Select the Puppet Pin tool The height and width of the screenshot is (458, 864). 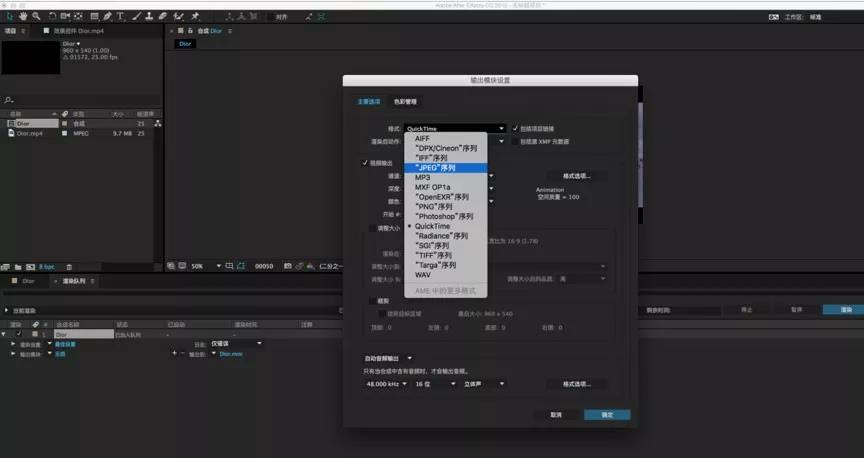click(195, 17)
